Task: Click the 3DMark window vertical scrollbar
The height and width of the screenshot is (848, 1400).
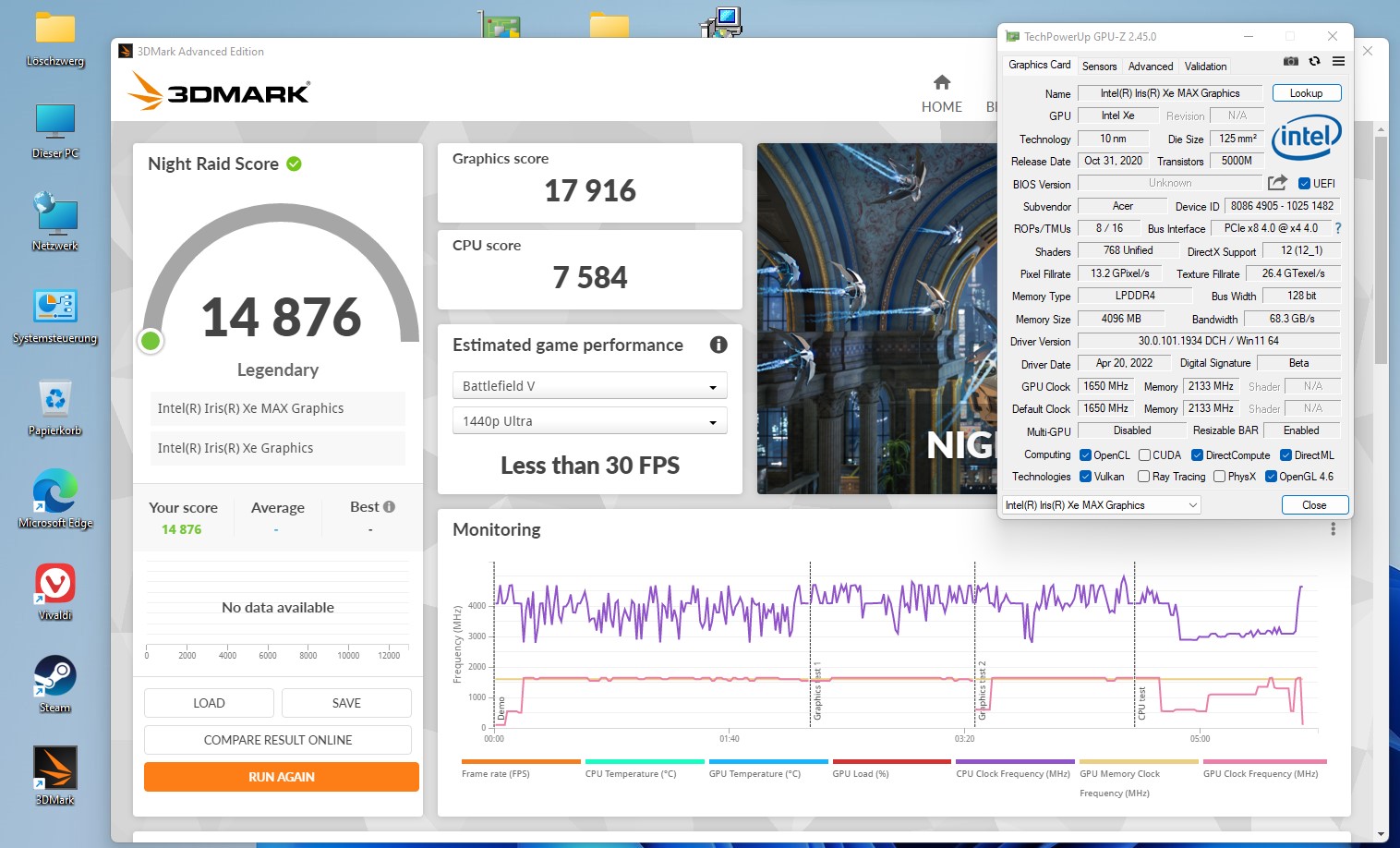Action: pyautogui.click(x=1381, y=249)
